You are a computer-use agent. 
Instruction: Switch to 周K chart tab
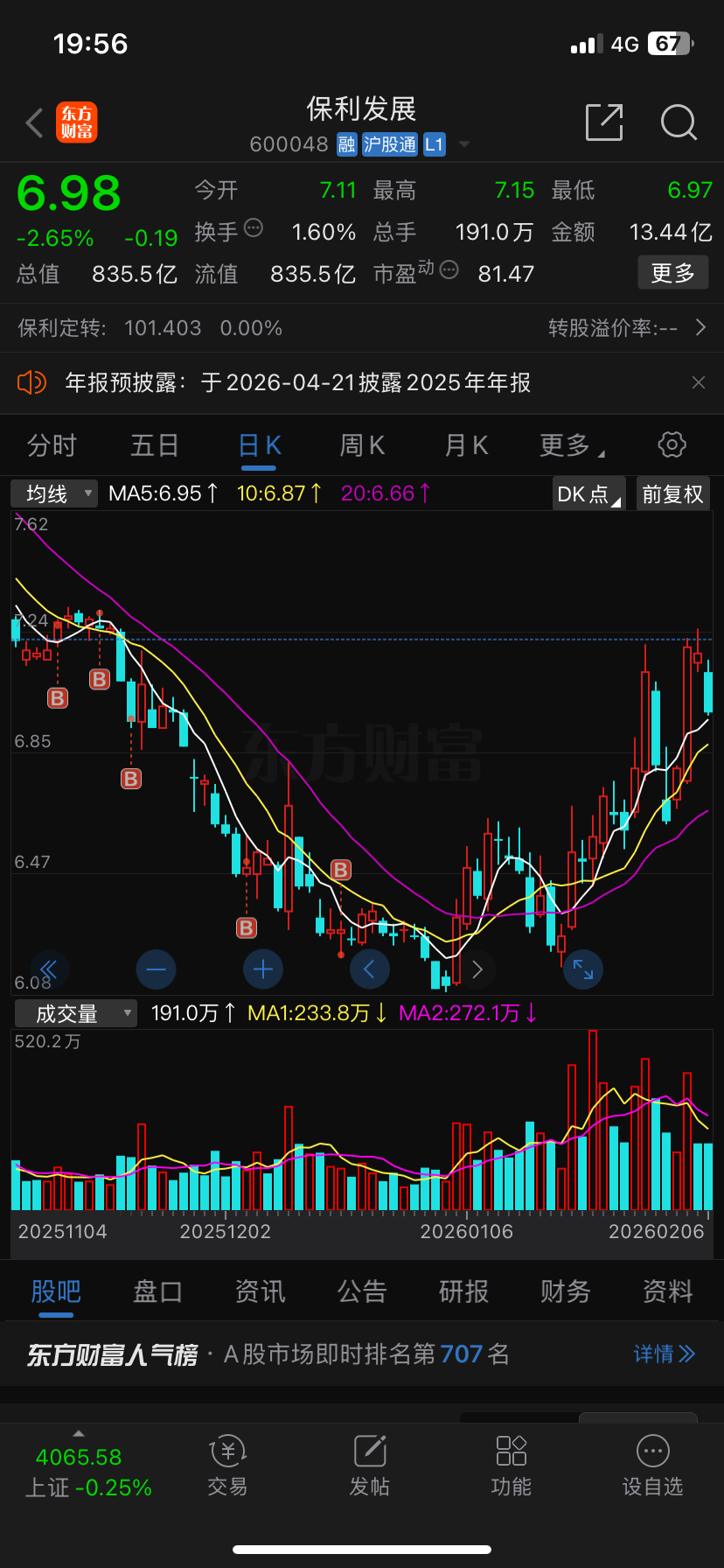362,445
